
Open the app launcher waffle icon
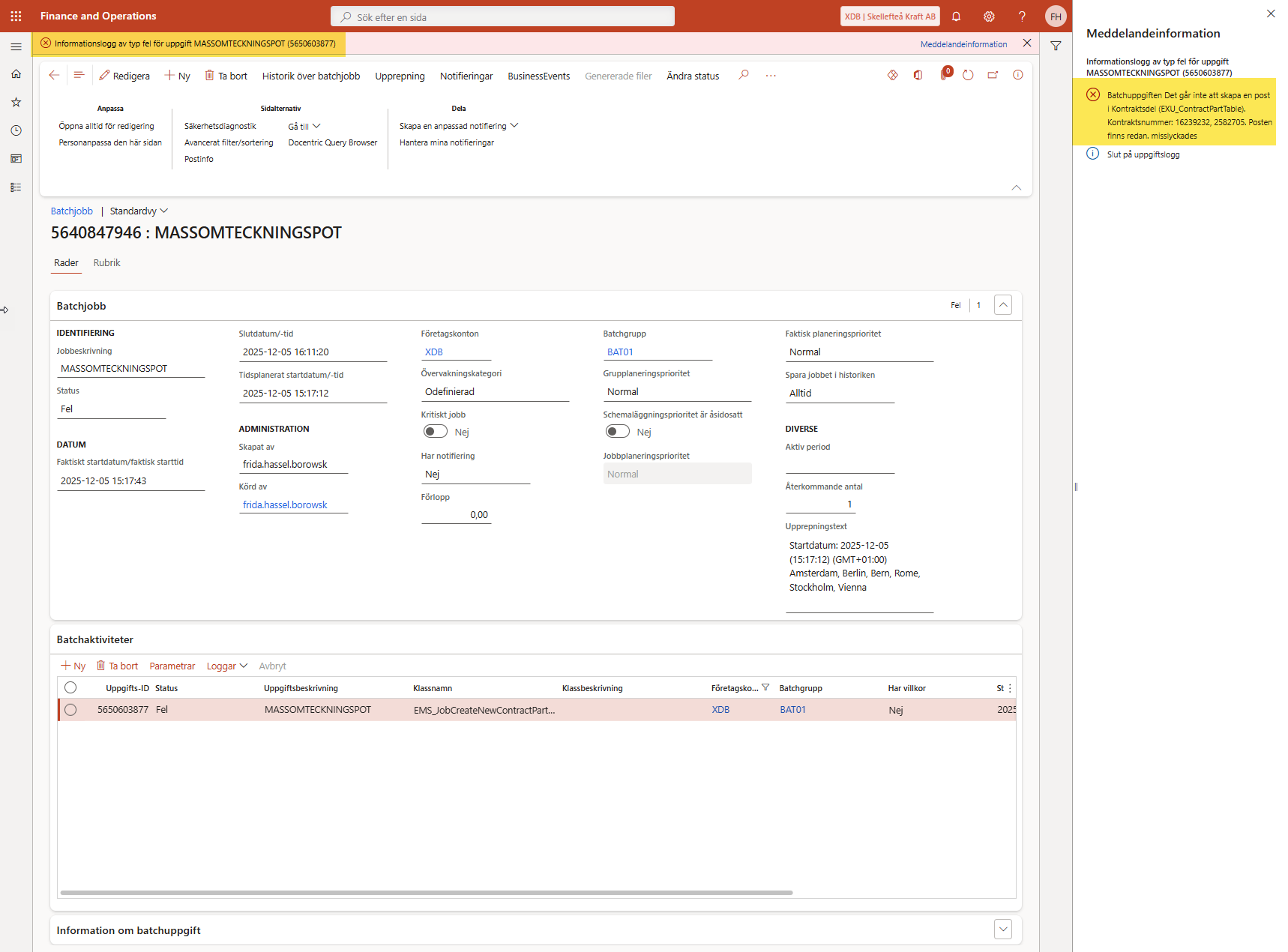[16, 16]
